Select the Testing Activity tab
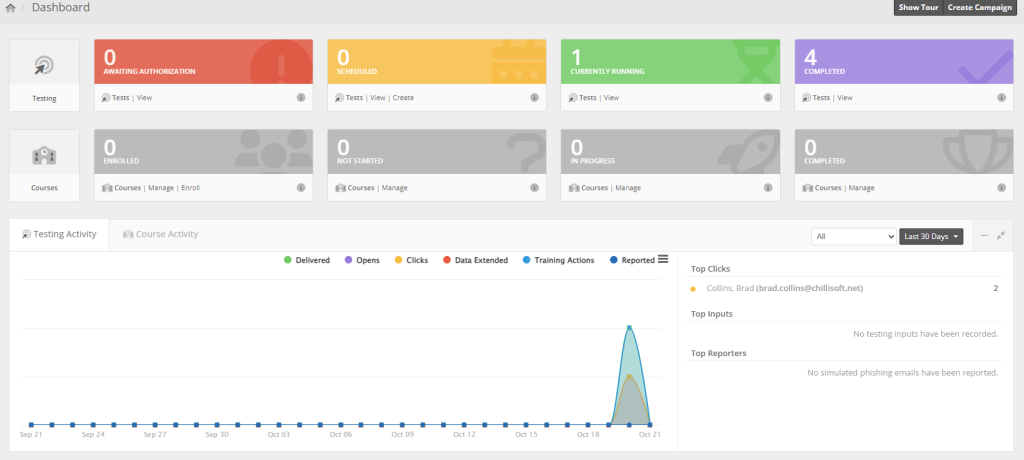 58,234
